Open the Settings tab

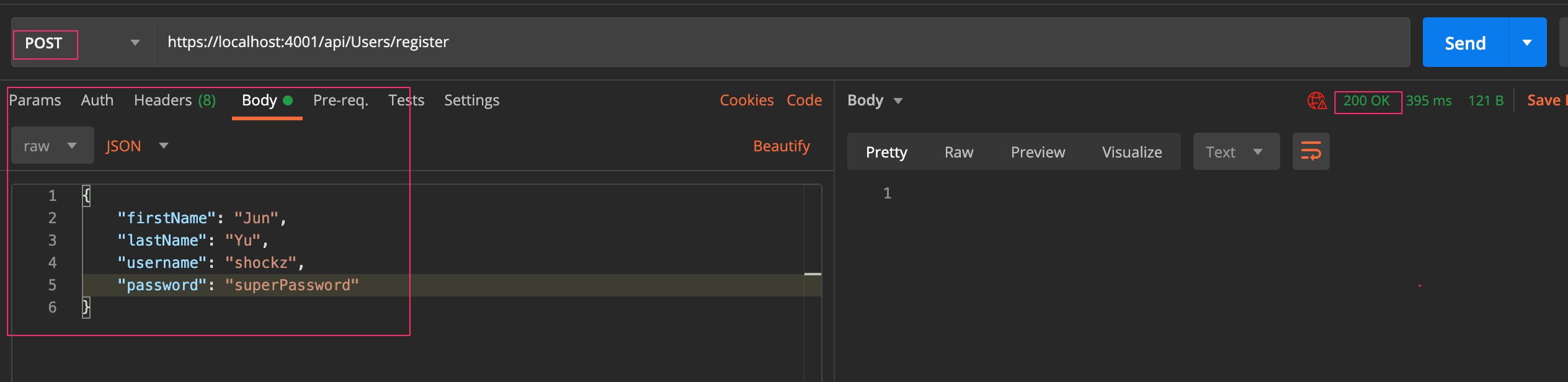coord(471,100)
